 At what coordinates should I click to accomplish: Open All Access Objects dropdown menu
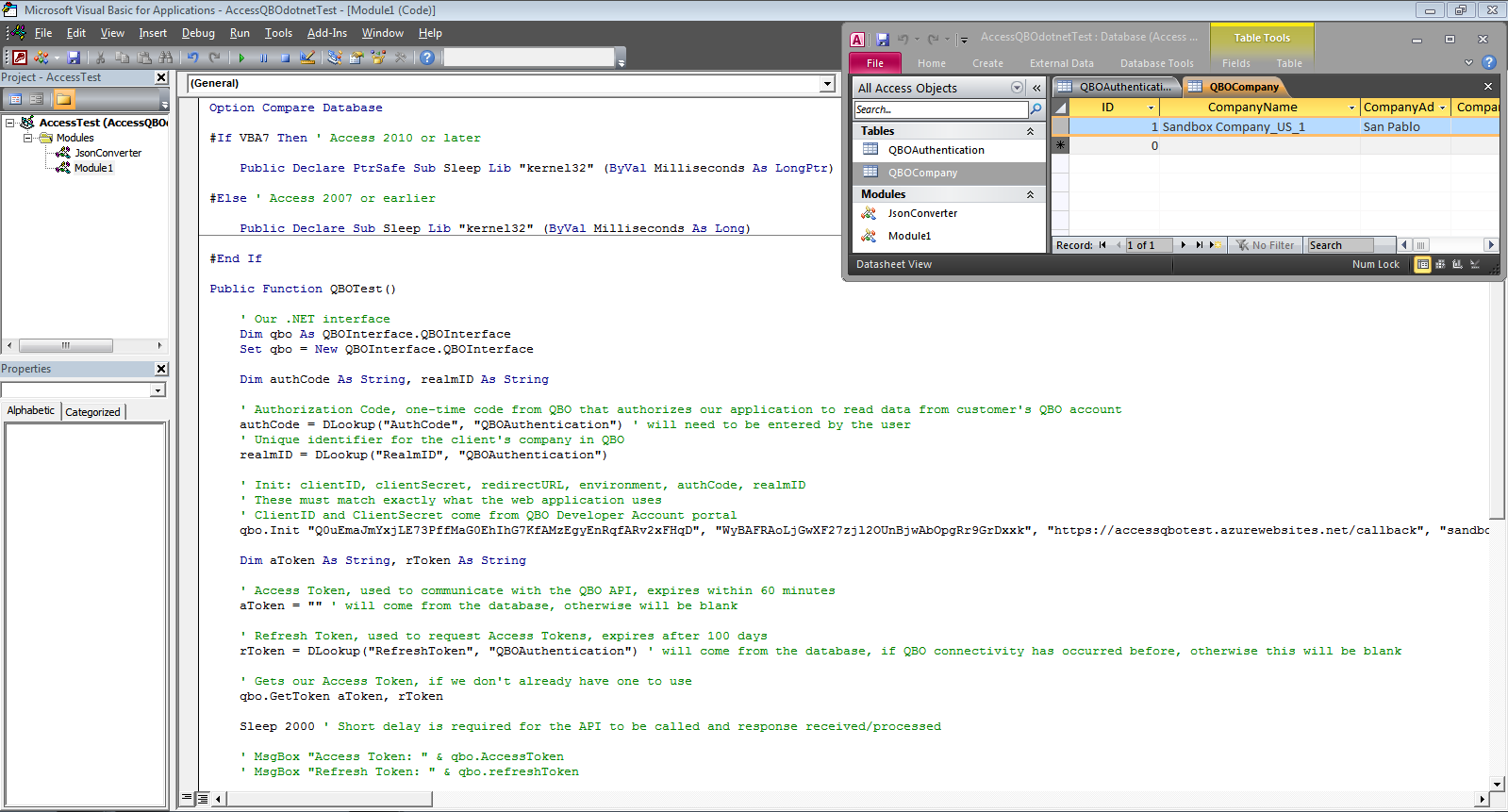(x=1017, y=88)
